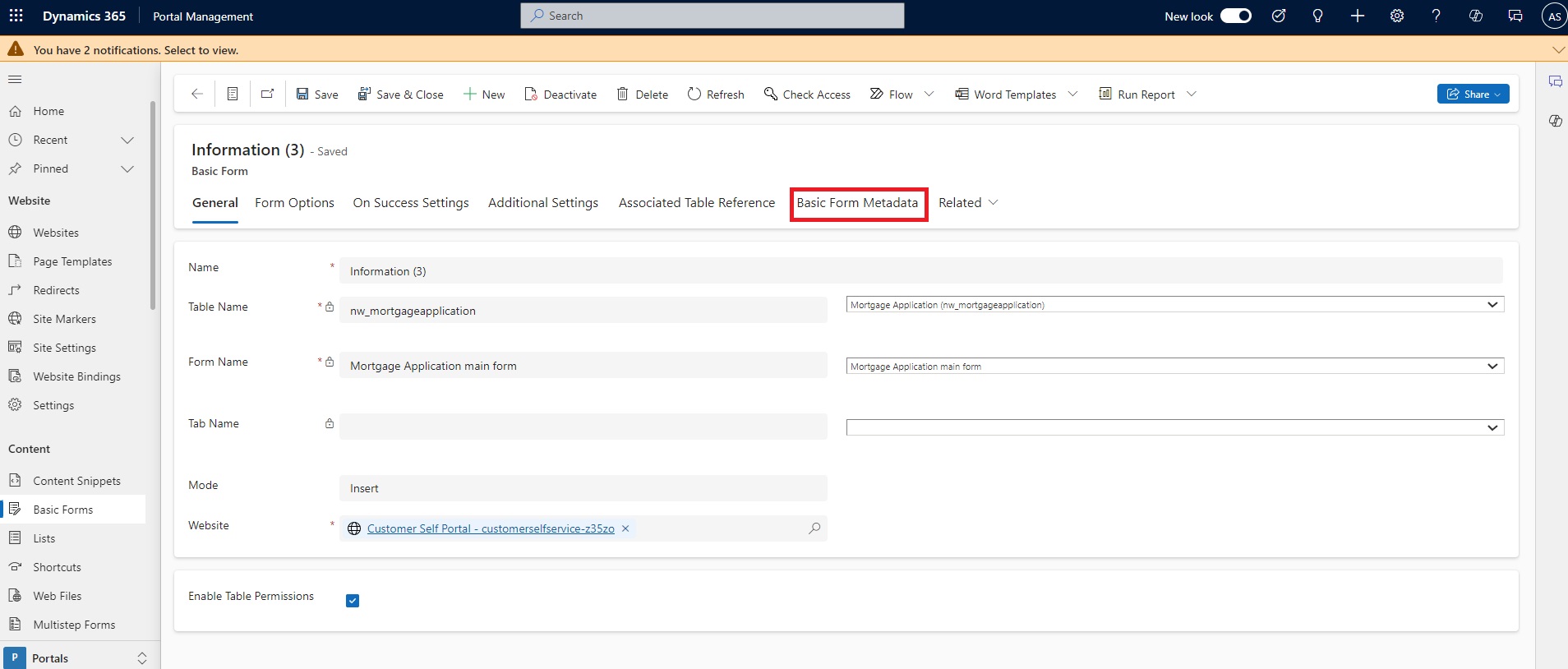Collapse the site map hamburger menu
The width and height of the screenshot is (1568, 669).
pos(15,80)
